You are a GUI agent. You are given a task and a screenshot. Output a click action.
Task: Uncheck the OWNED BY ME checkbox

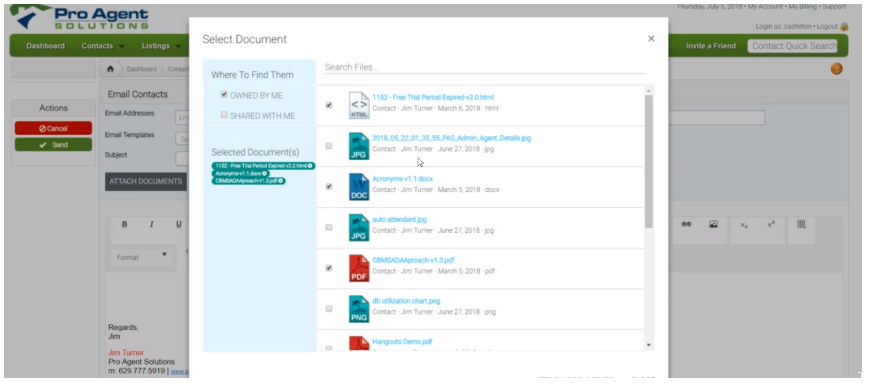click(224, 95)
